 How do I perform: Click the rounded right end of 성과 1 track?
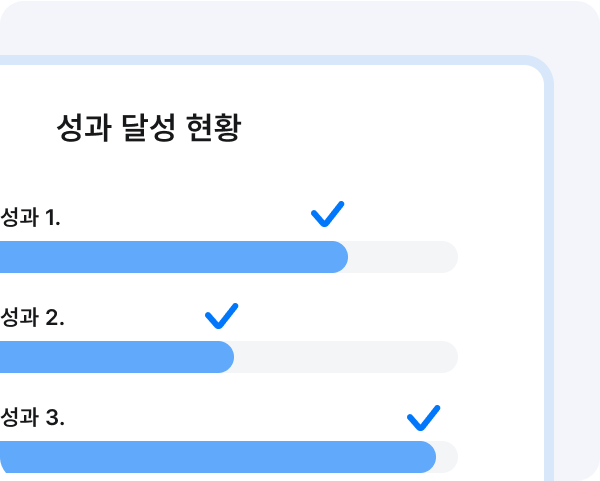(450, 257)
